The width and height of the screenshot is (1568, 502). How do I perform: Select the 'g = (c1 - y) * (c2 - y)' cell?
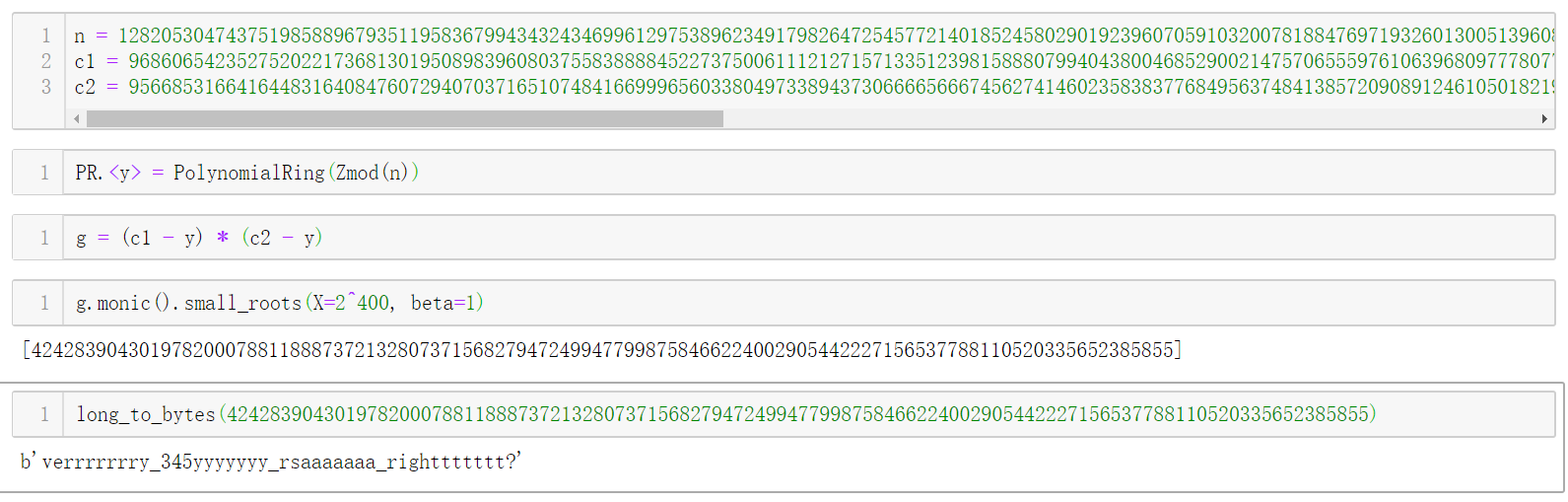(808, 238)
